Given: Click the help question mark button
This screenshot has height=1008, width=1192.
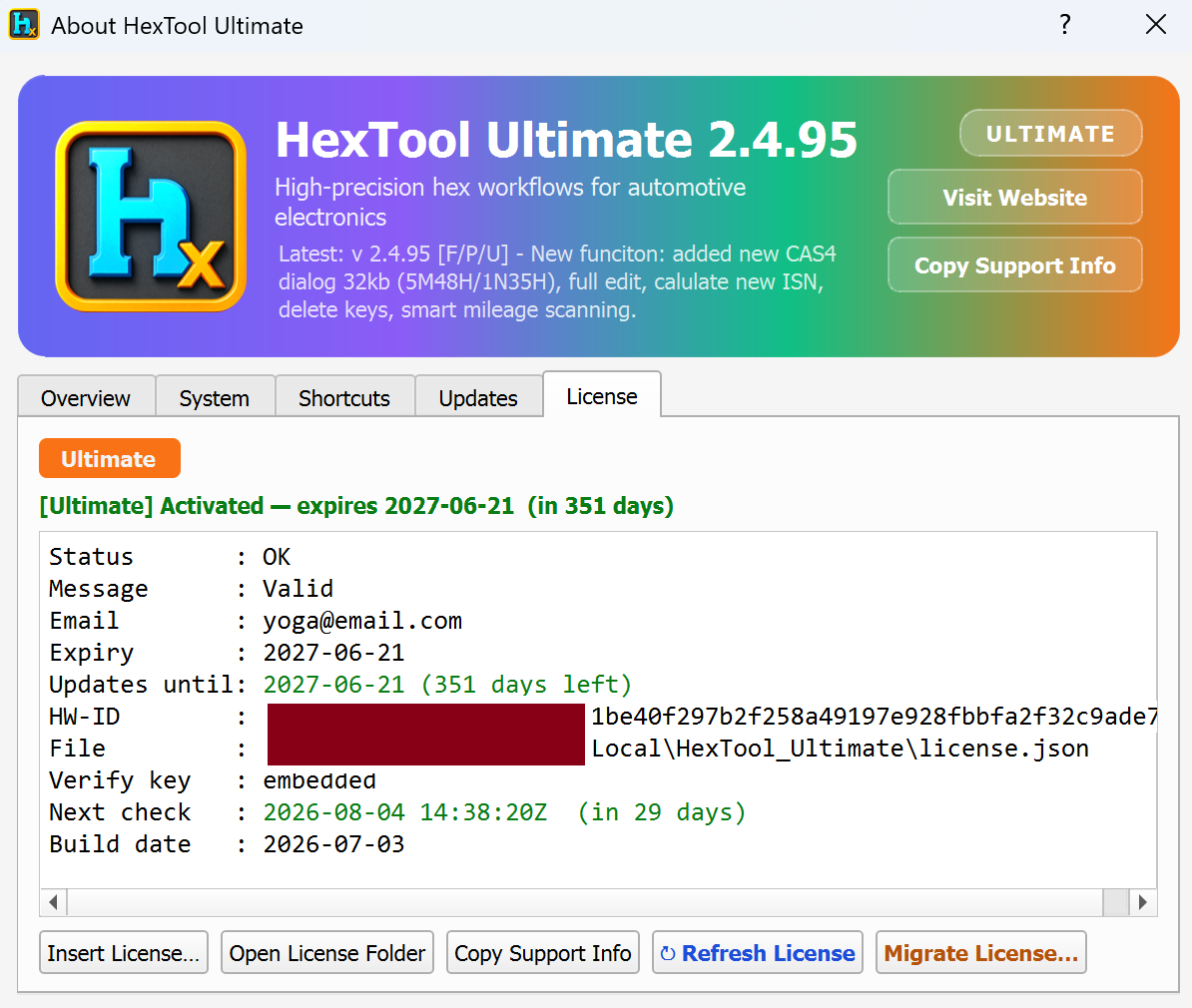Looking at the screenshot, I should click(x=1065, y=24).
